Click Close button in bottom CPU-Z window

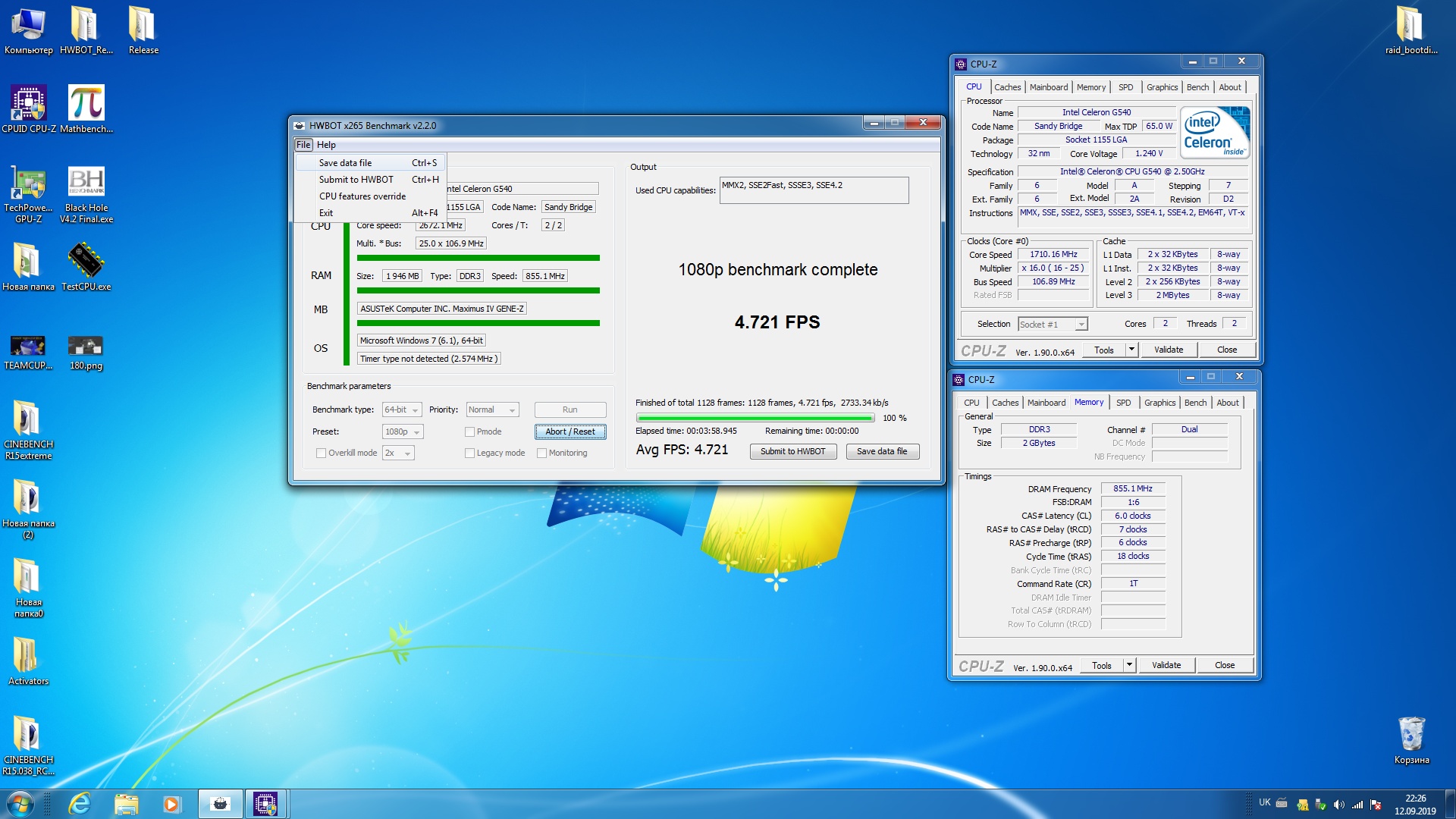(x=1224, y=665)
